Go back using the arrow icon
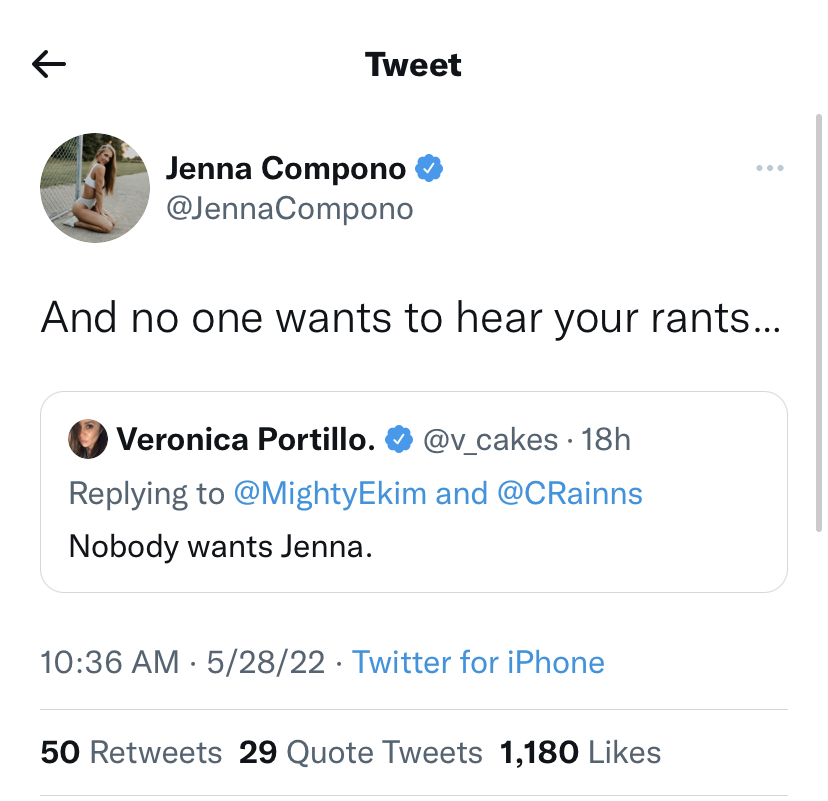This screenshot has height=801, width=828. point(49,64)
